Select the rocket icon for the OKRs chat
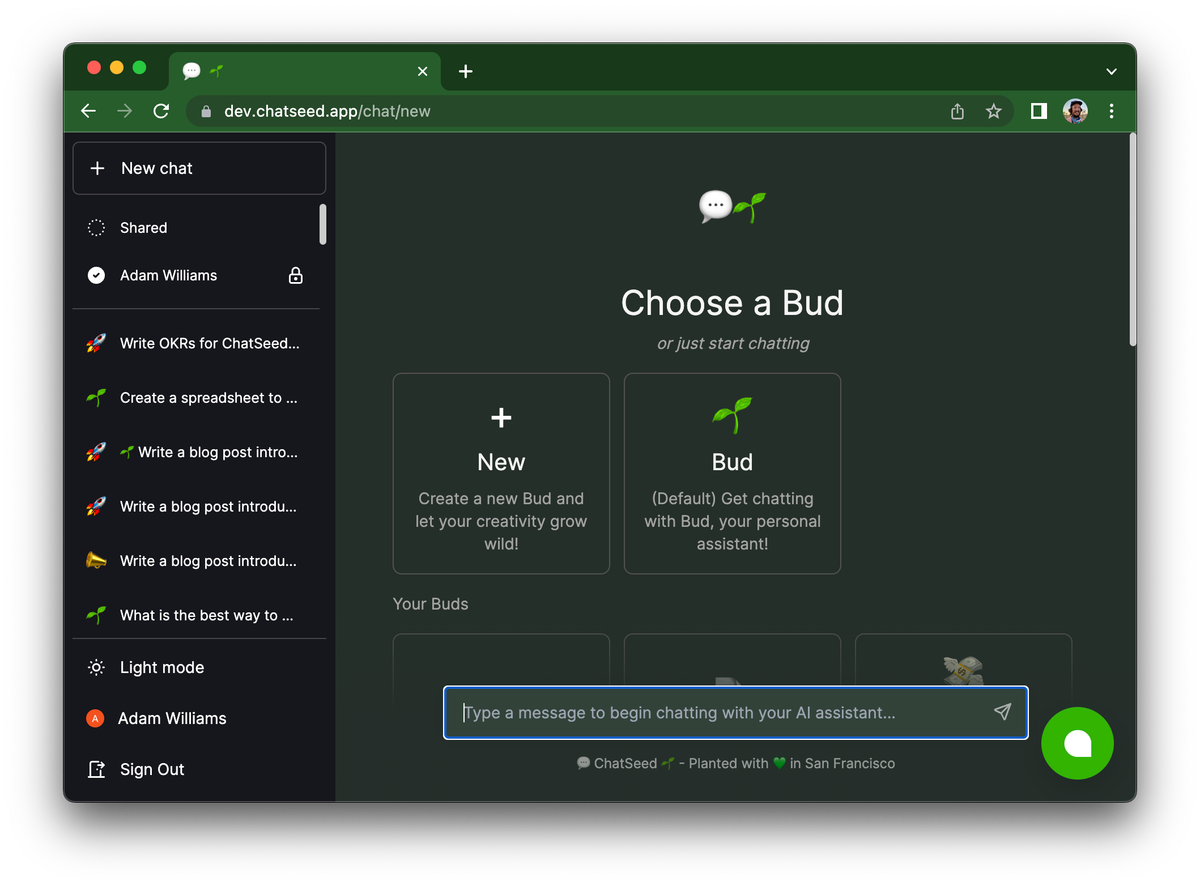 pos(96,343)
